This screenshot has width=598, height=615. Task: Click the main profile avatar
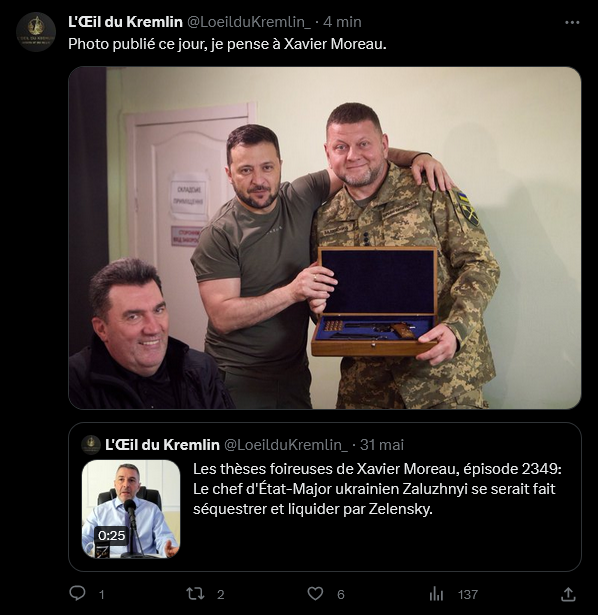coord(36,32)
